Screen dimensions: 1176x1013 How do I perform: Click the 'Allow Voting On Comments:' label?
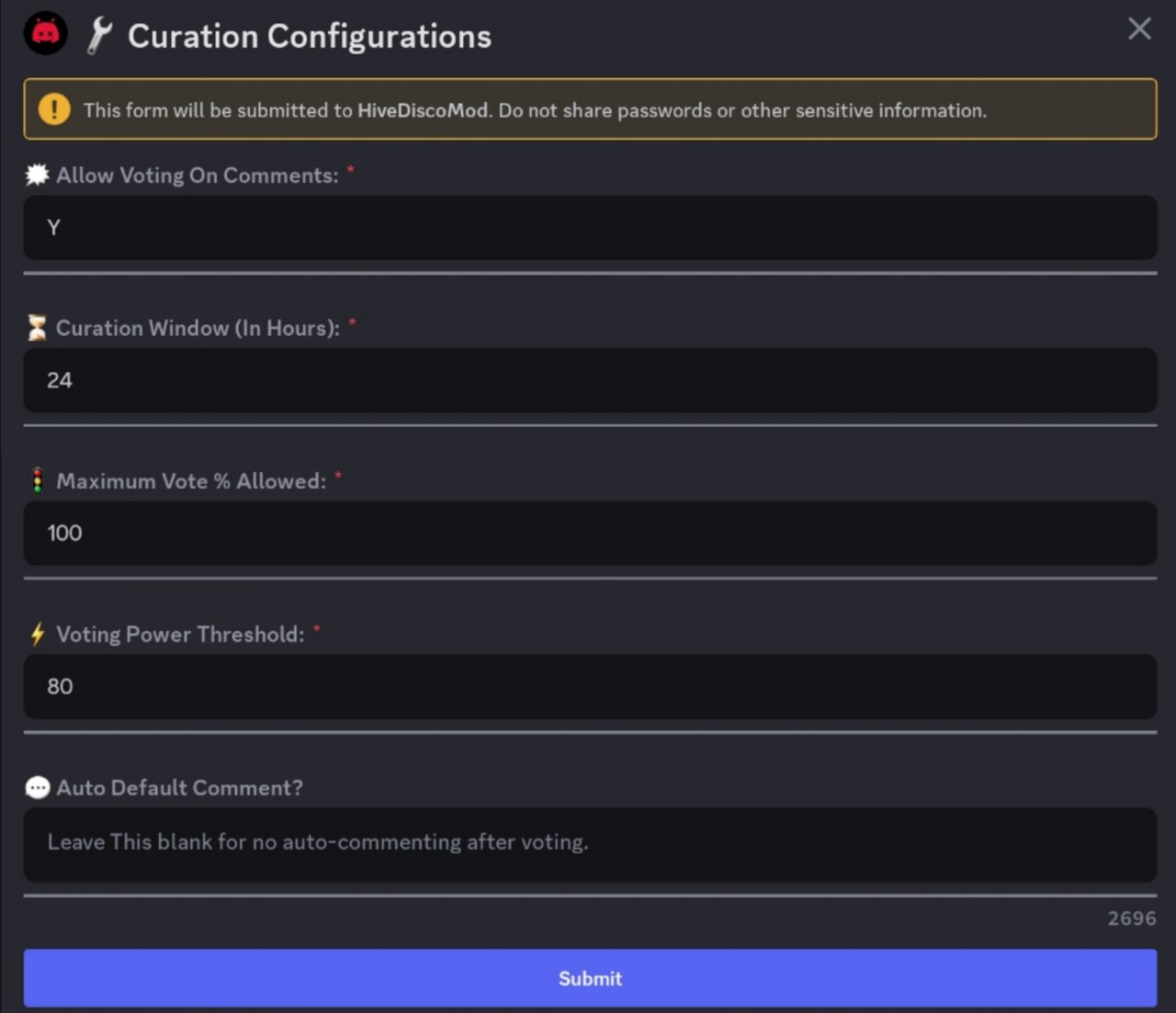pyautogui.click(x=198, y=175)
